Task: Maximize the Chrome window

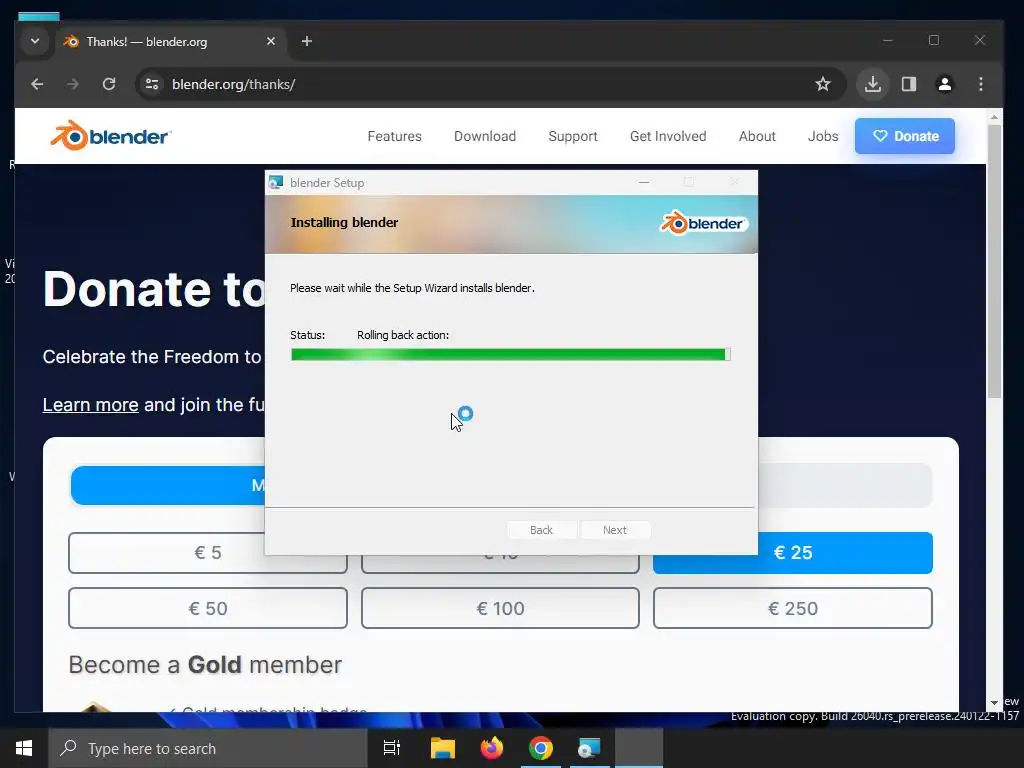Action: [x=934, y=40]
